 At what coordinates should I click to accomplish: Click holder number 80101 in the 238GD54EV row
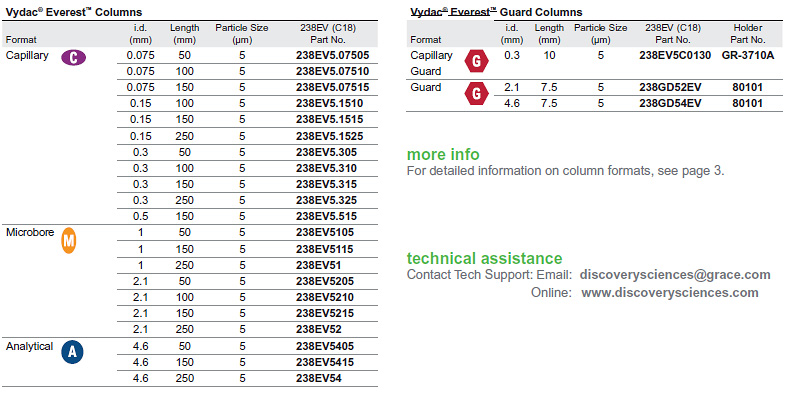747,103
